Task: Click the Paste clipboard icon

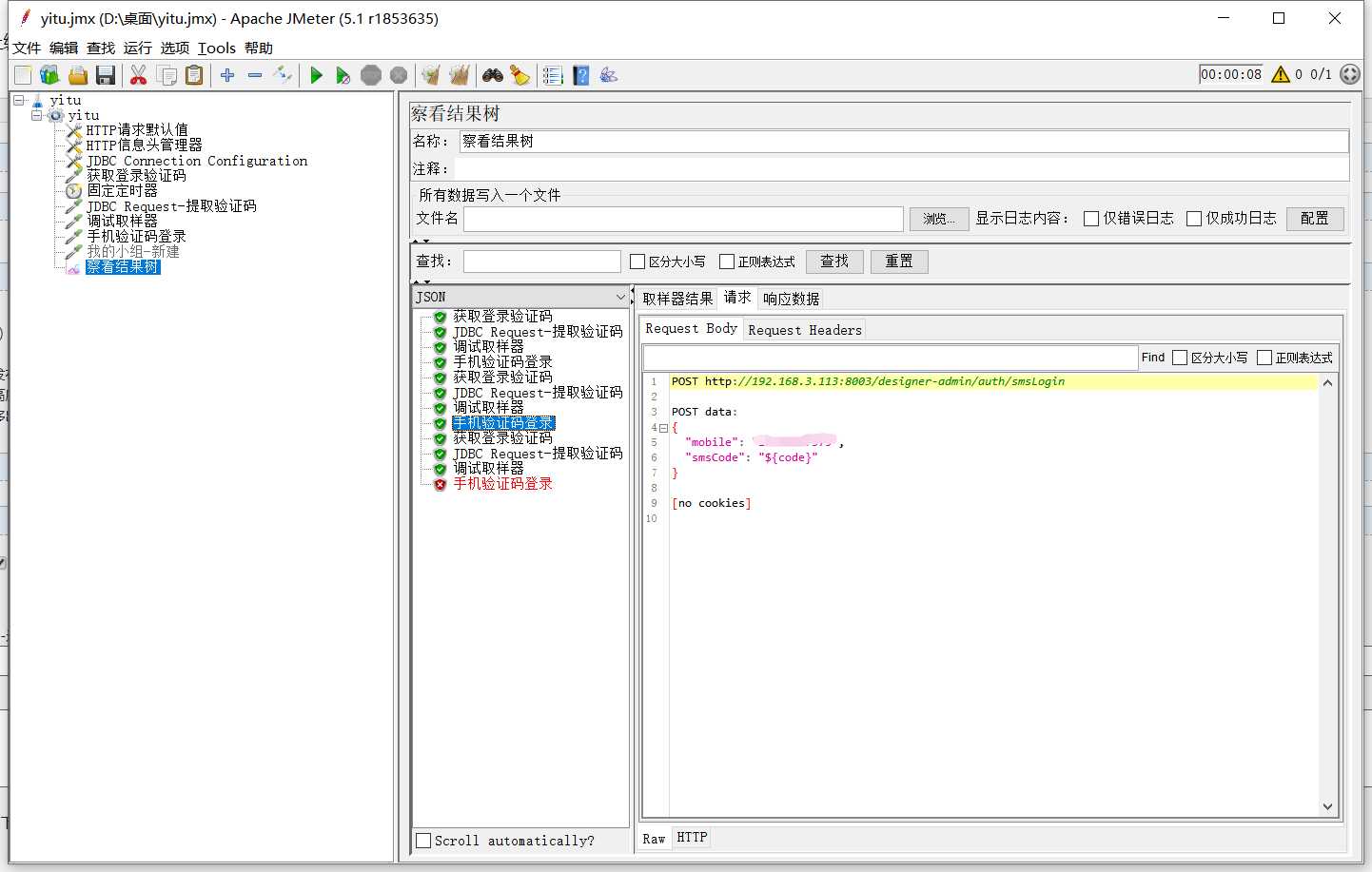Action: 194,75
